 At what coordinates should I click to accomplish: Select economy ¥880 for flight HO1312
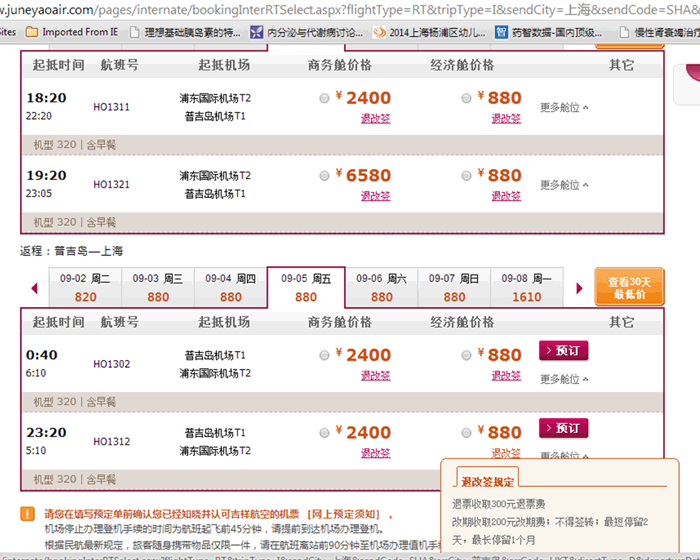(x=467, y=433)
